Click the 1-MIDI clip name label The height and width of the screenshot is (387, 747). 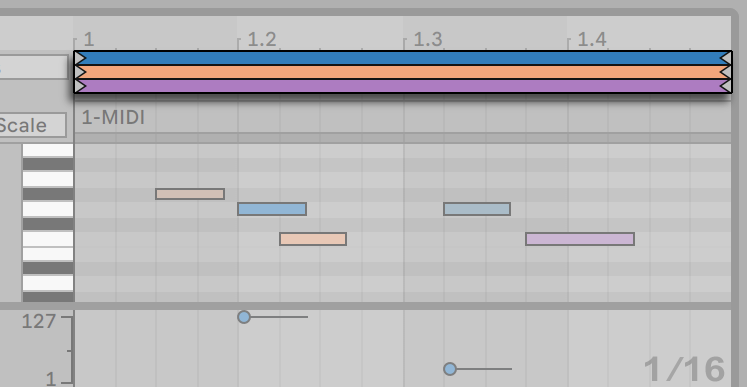pyautogui.click(x=113, y=117)
